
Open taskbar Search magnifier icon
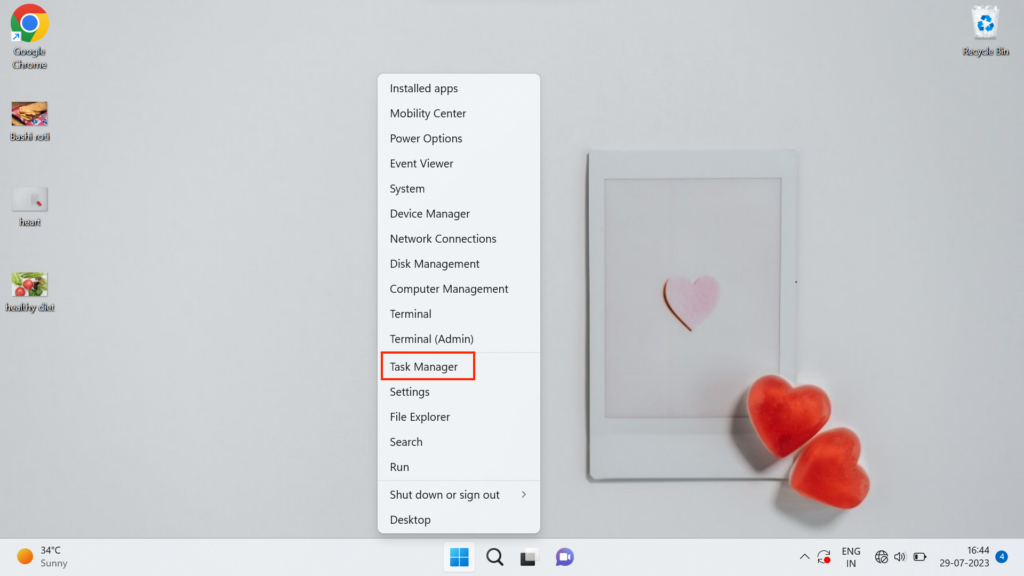(494, 557)
